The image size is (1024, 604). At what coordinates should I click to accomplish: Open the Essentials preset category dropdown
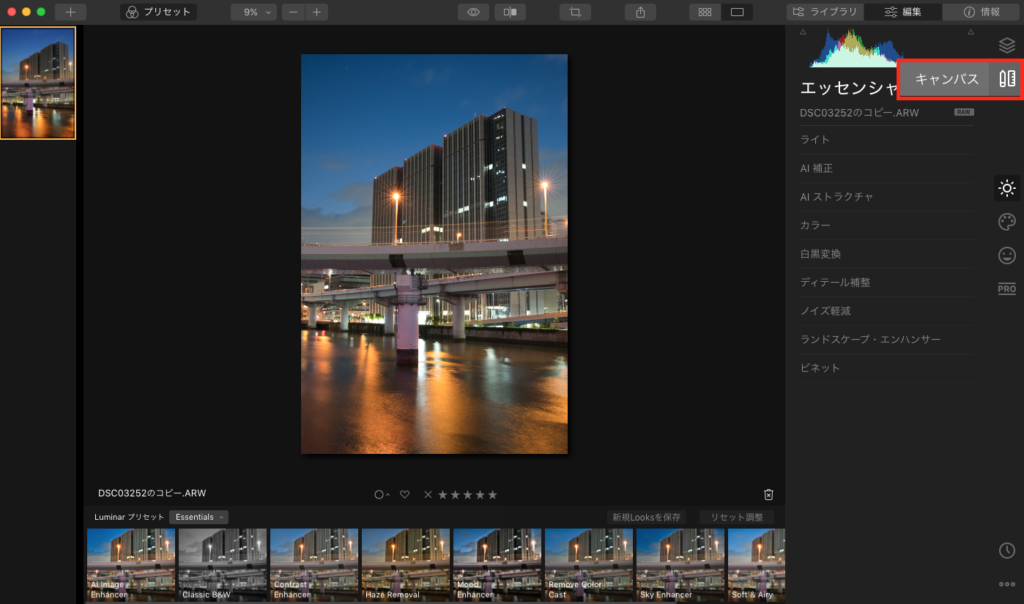[199, 517]
